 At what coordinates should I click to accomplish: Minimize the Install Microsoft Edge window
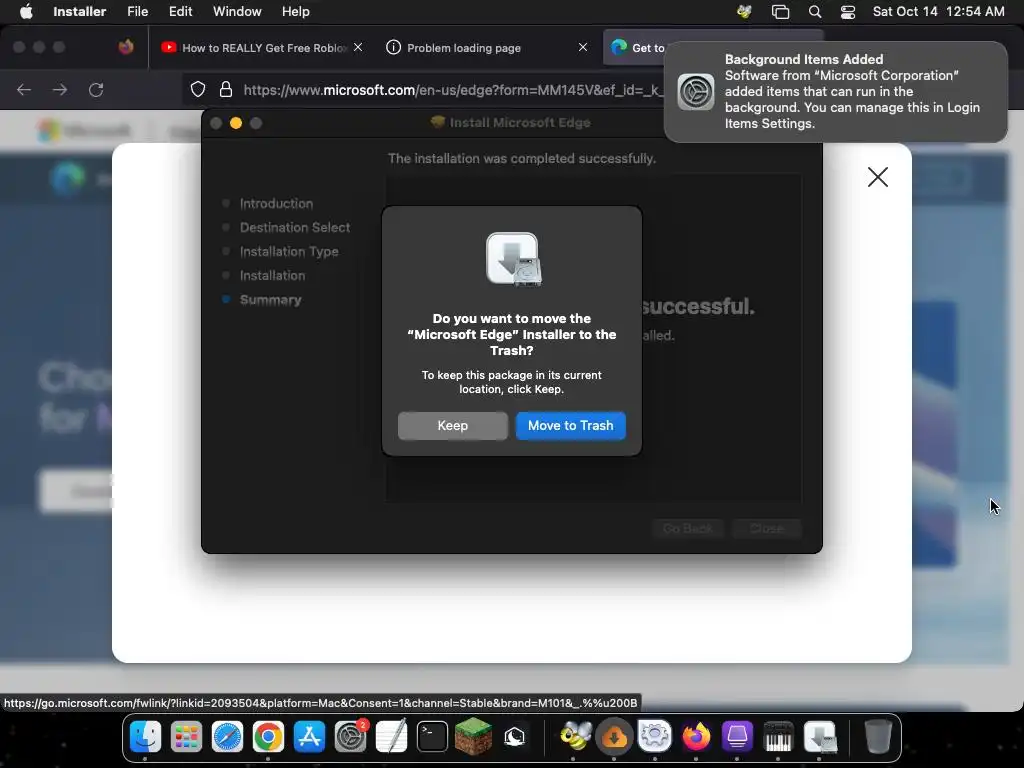click(236, 123)
